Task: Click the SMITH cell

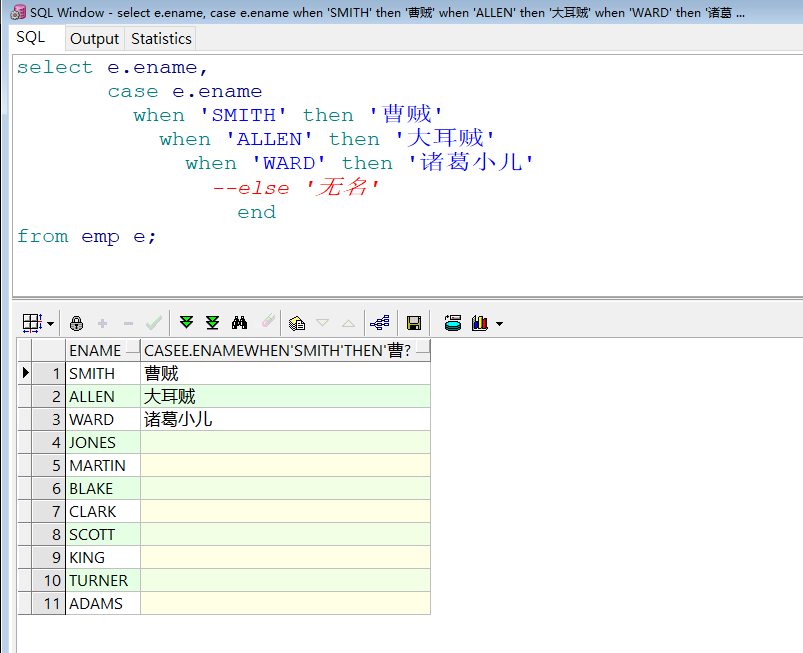Action: click(x=103, y=373)
